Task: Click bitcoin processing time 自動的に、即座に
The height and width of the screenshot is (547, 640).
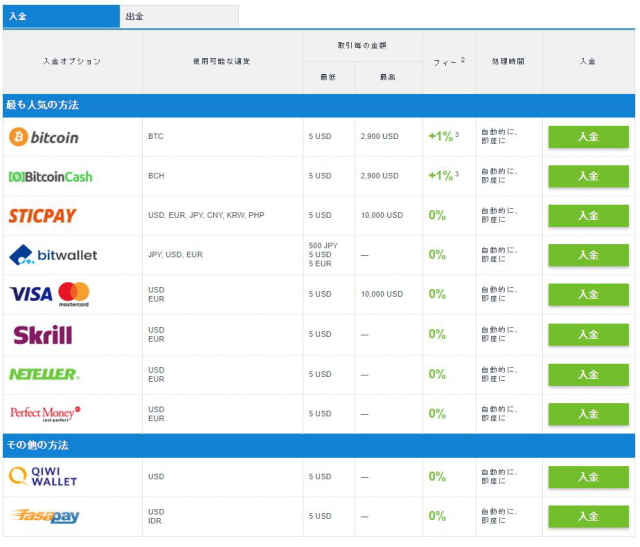Action: coord(499,136)
